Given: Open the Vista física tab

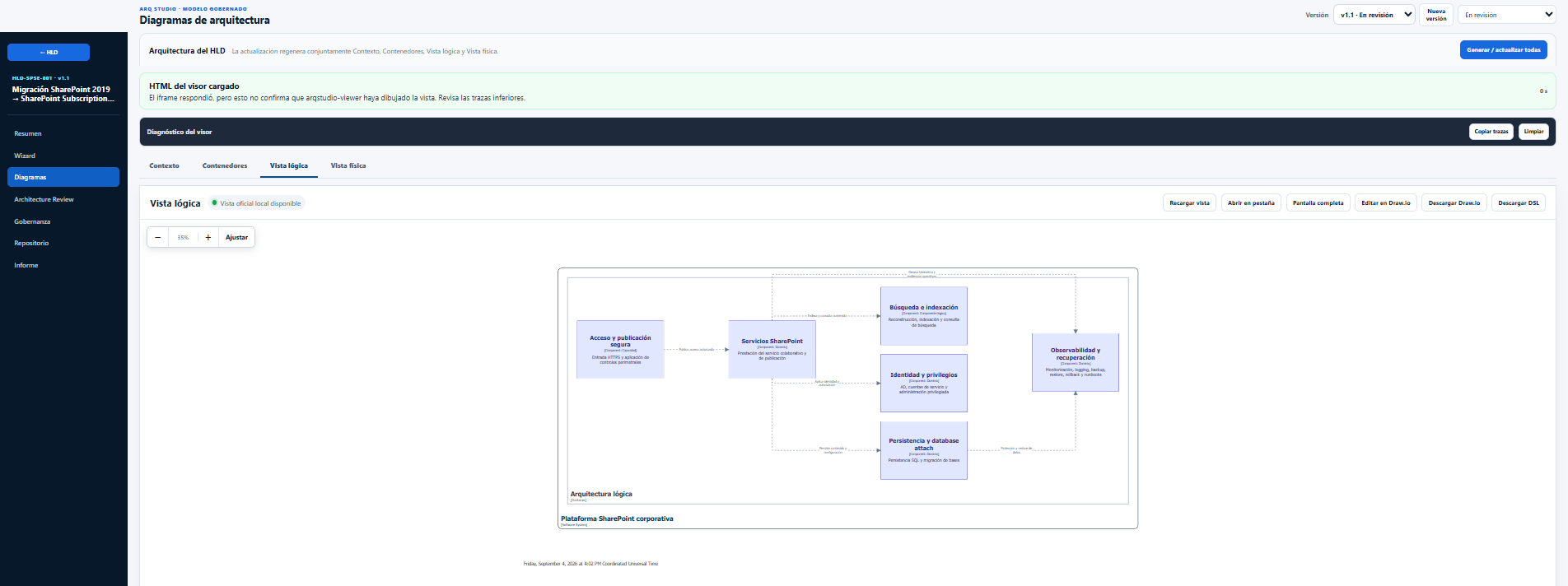Looking at the screenshot, I should 348,165.
